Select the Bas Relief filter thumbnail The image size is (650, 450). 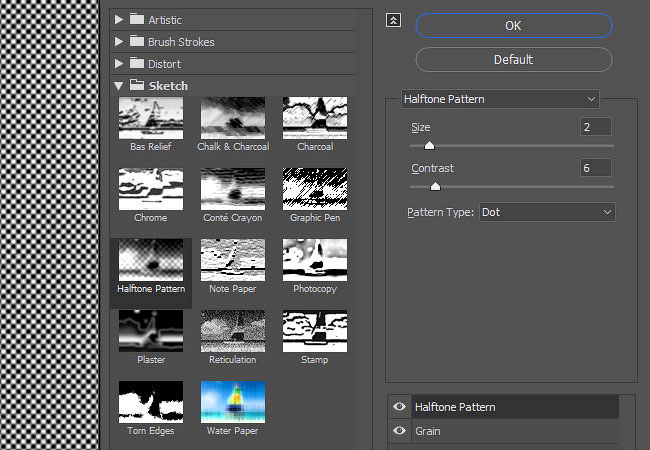[151, 118]
